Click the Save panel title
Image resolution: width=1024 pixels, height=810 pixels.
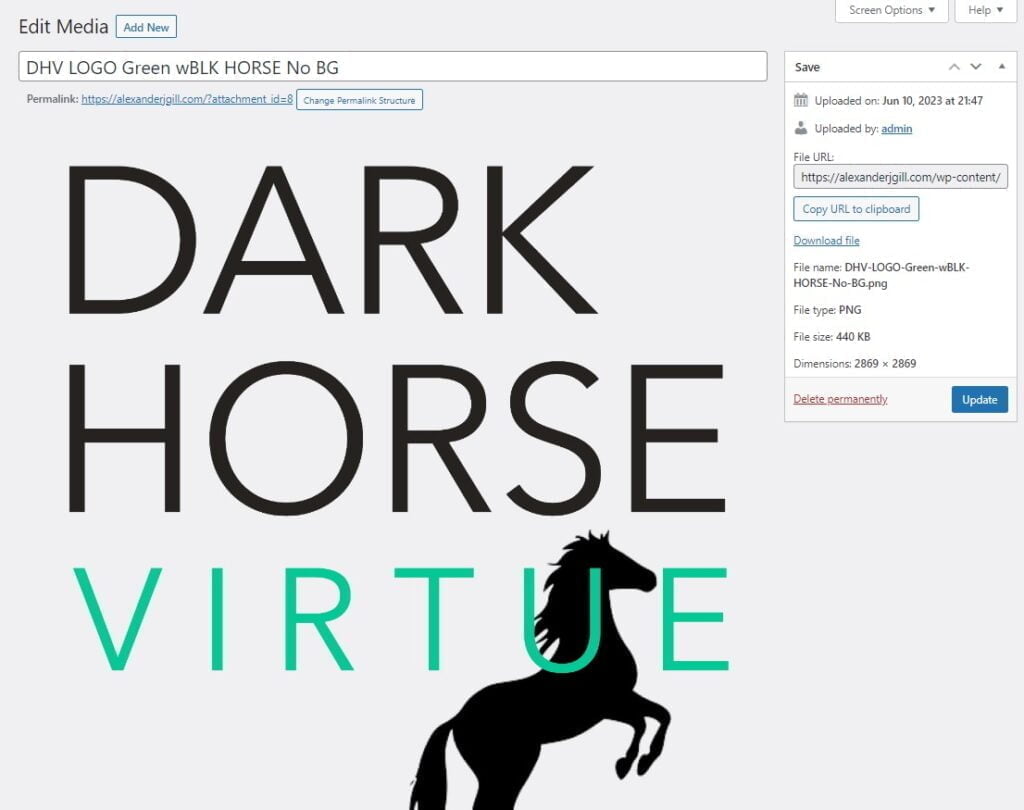point(807,67)
